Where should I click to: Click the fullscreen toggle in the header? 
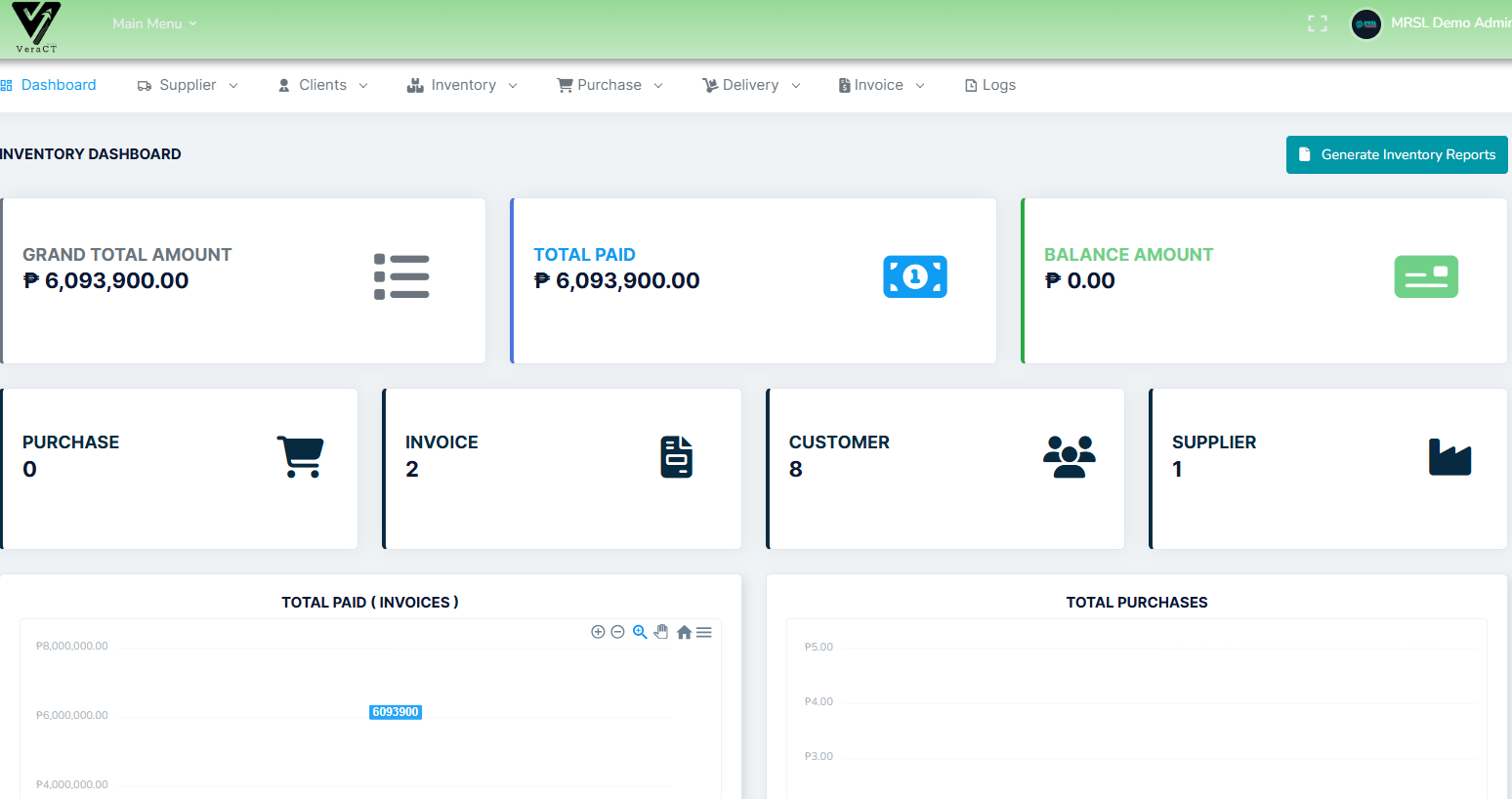click(x=1317, y=22)
